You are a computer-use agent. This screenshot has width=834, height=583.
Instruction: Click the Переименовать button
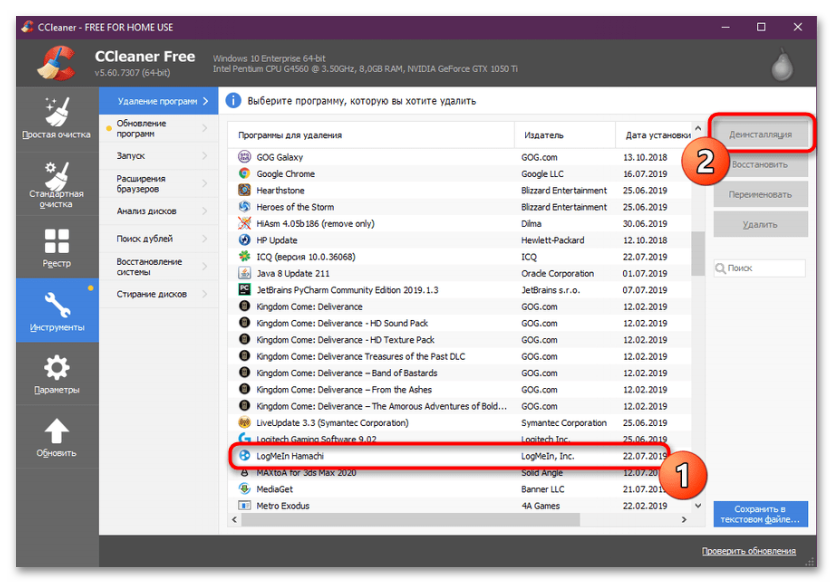click(761, 195)
